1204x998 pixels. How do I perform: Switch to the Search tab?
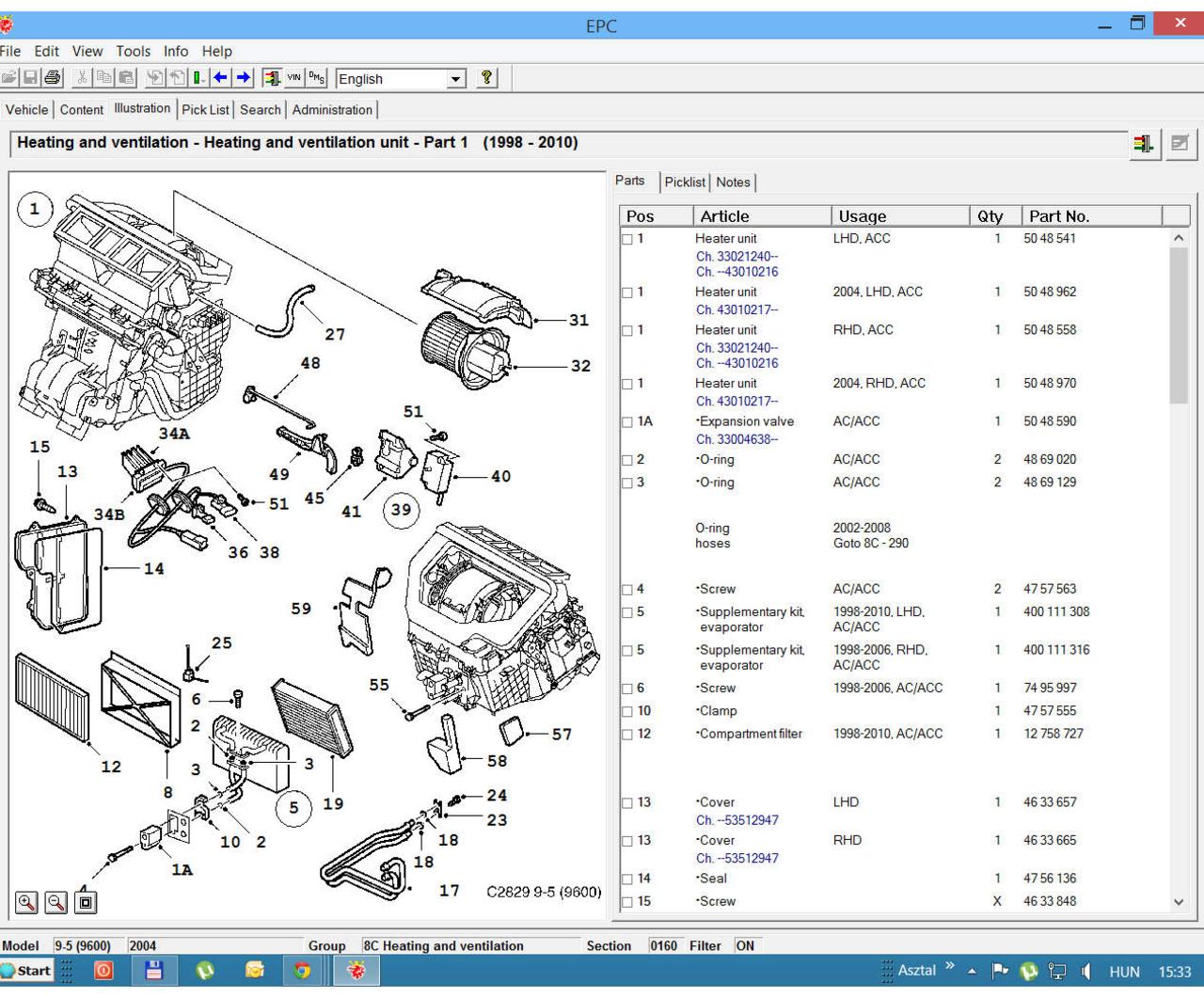pos(261,110)
